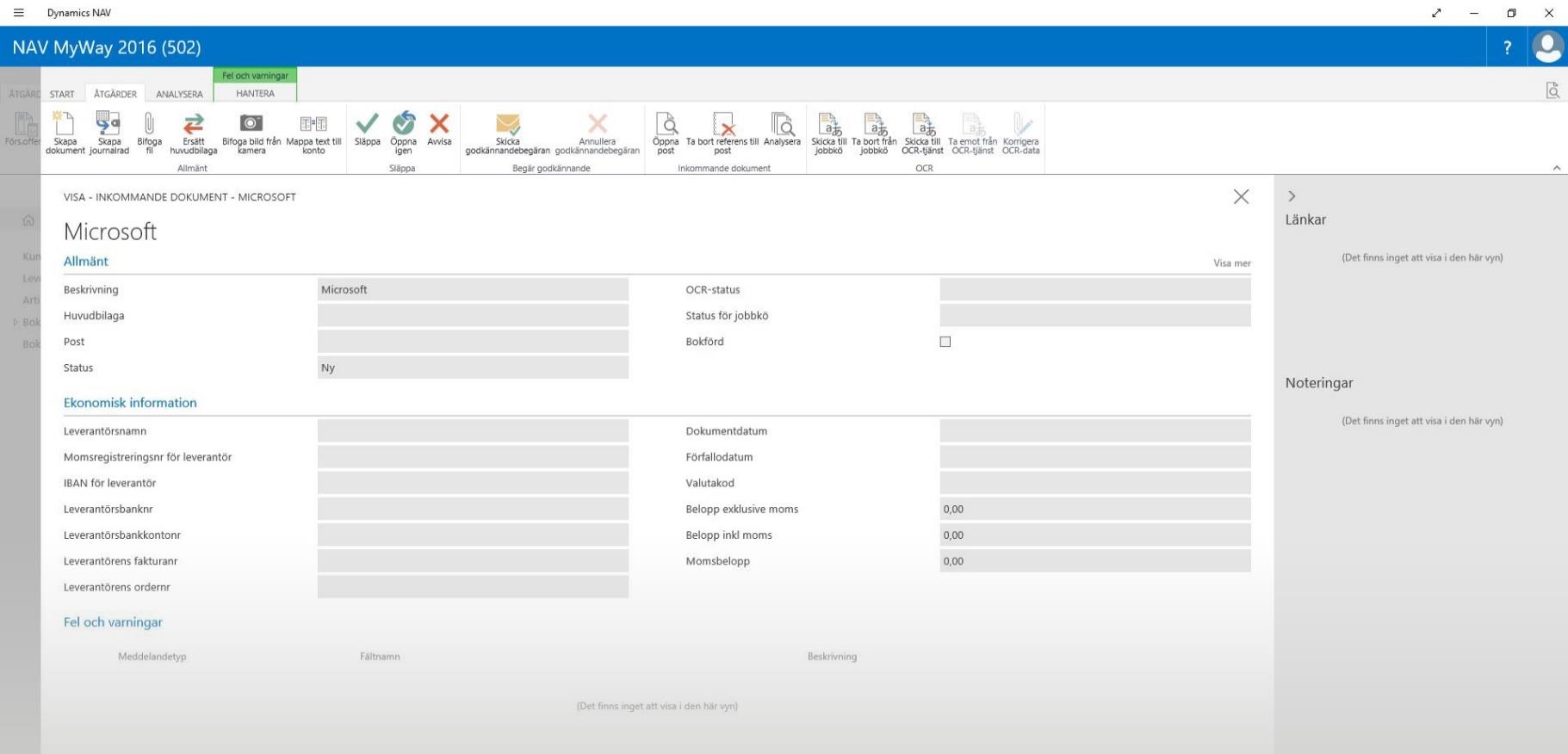Click Skicka till jobbkö icon
Viewport: 1568px width, 754px height.
(x=829, y=124)
